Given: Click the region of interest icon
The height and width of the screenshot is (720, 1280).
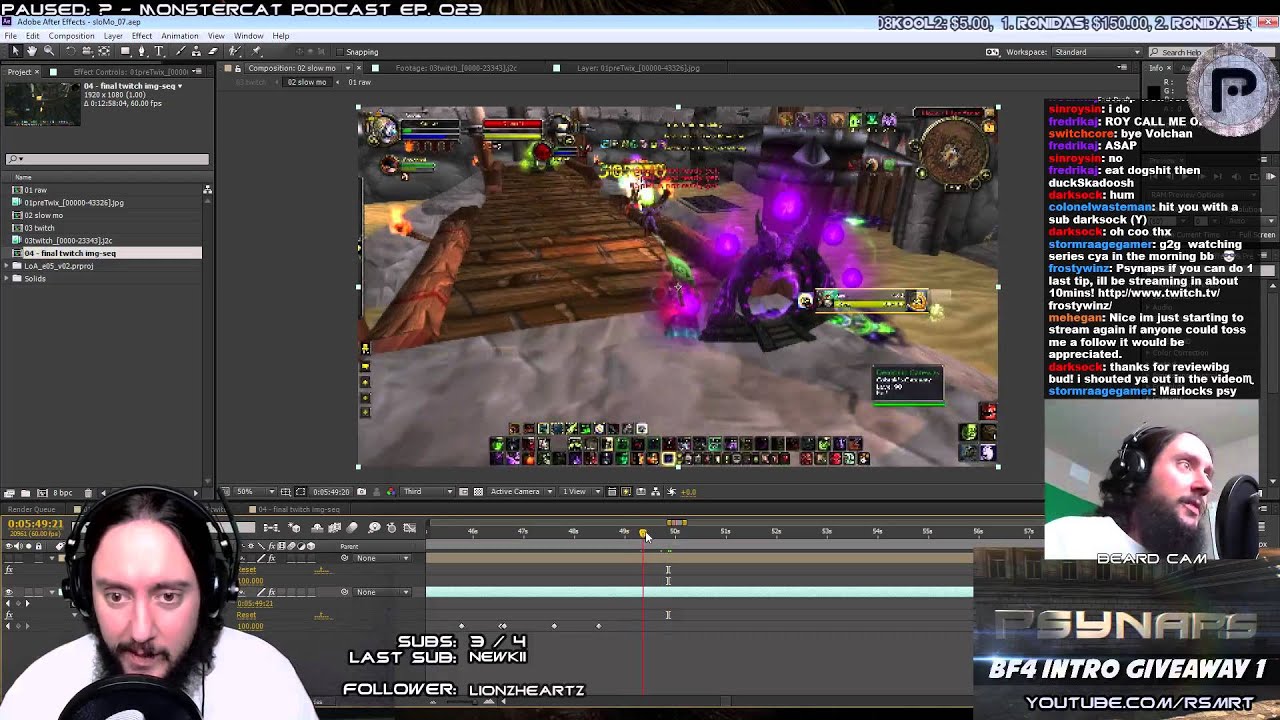Looking at the screenshot, I should click(463, 492).
